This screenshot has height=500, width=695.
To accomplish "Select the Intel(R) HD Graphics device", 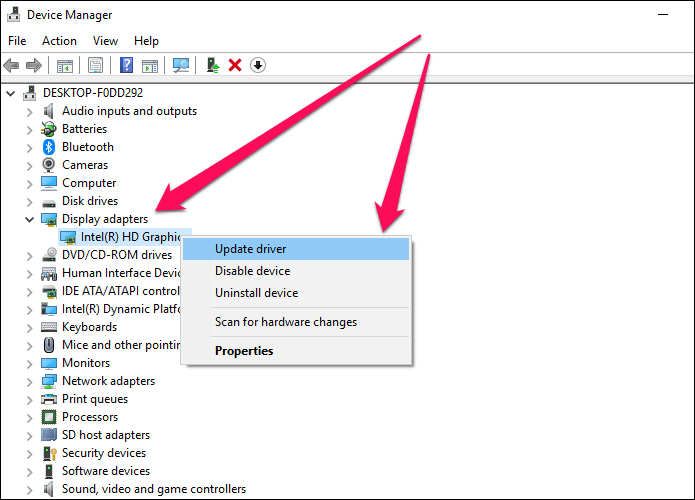I will [x=125, y=237].
